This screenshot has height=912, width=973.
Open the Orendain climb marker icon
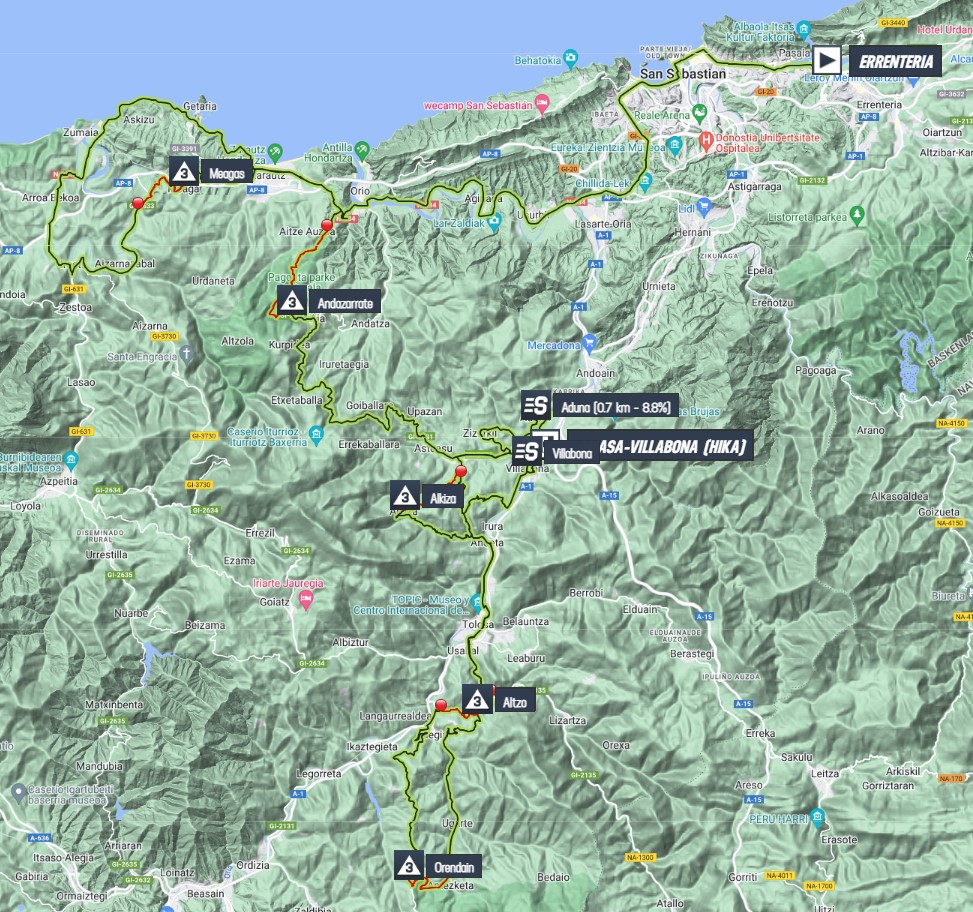coord(409,866)
